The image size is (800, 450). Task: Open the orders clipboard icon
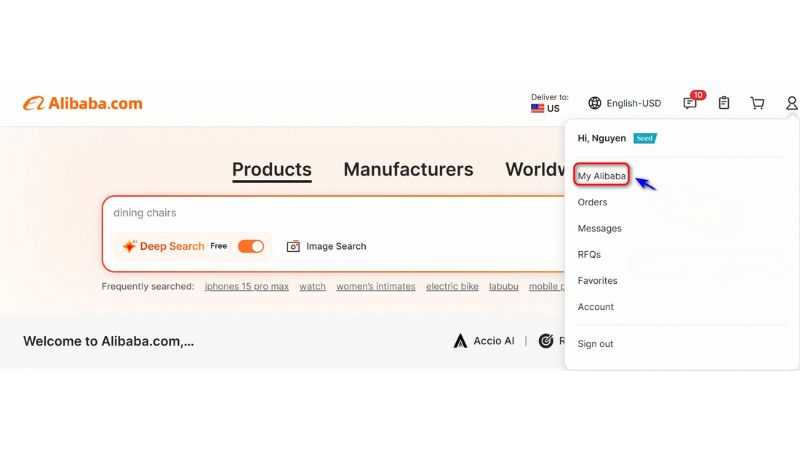pyautogui.click(x=723, y=103)
